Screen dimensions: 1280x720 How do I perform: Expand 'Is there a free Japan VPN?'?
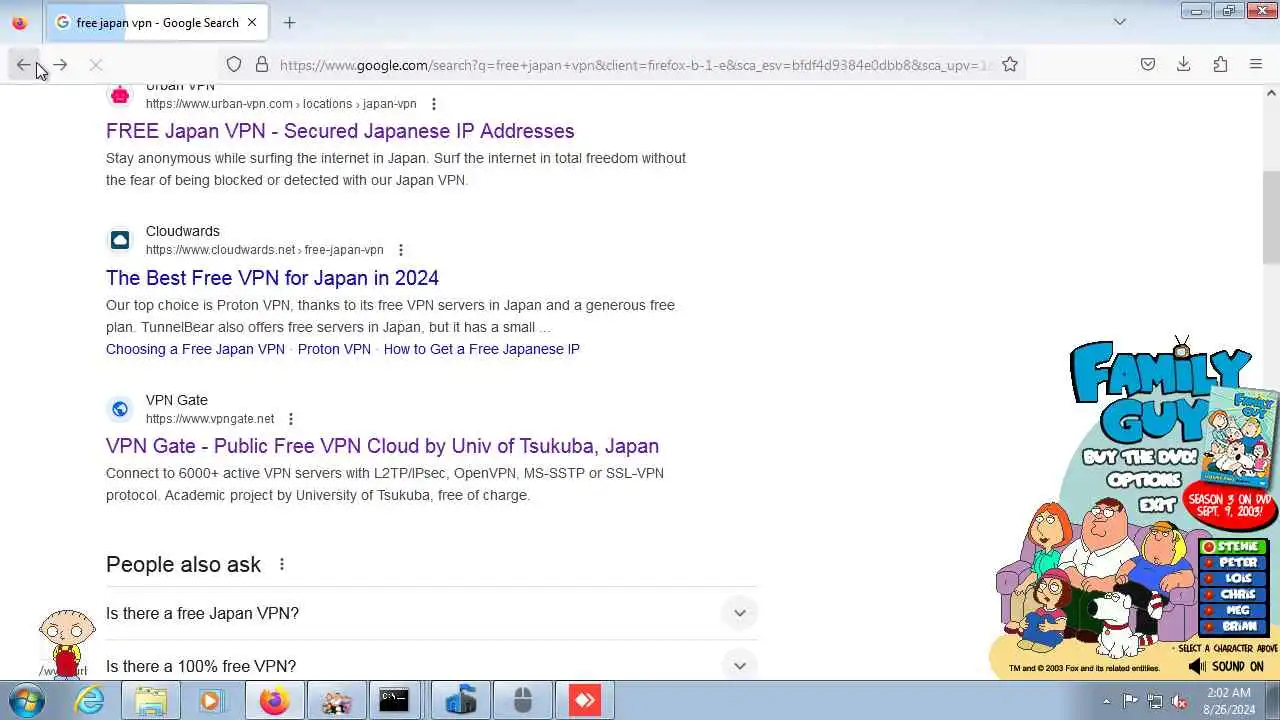pos(431,613)
